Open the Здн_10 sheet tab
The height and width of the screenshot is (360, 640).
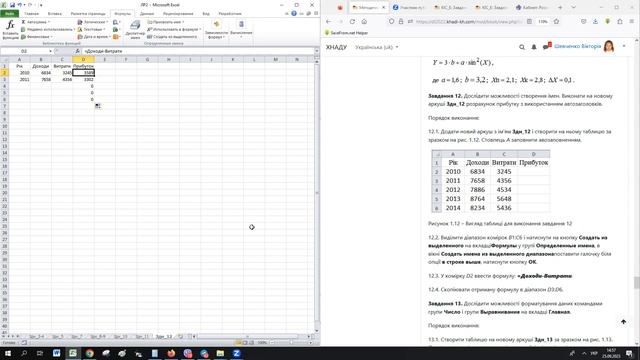[x=120, y=337]
